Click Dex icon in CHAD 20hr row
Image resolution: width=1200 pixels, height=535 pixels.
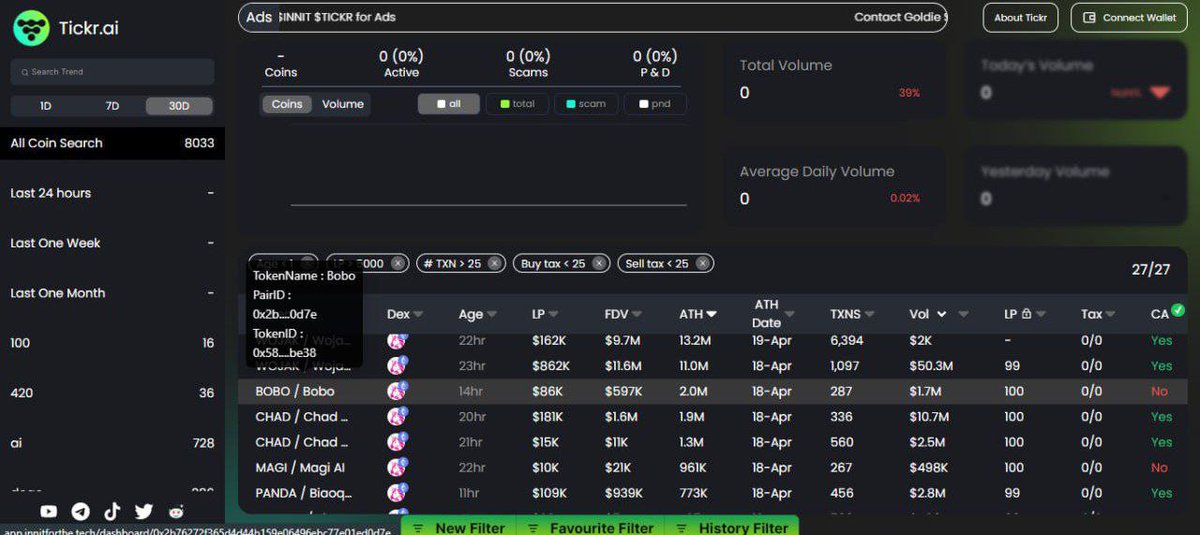pos(397,417)
